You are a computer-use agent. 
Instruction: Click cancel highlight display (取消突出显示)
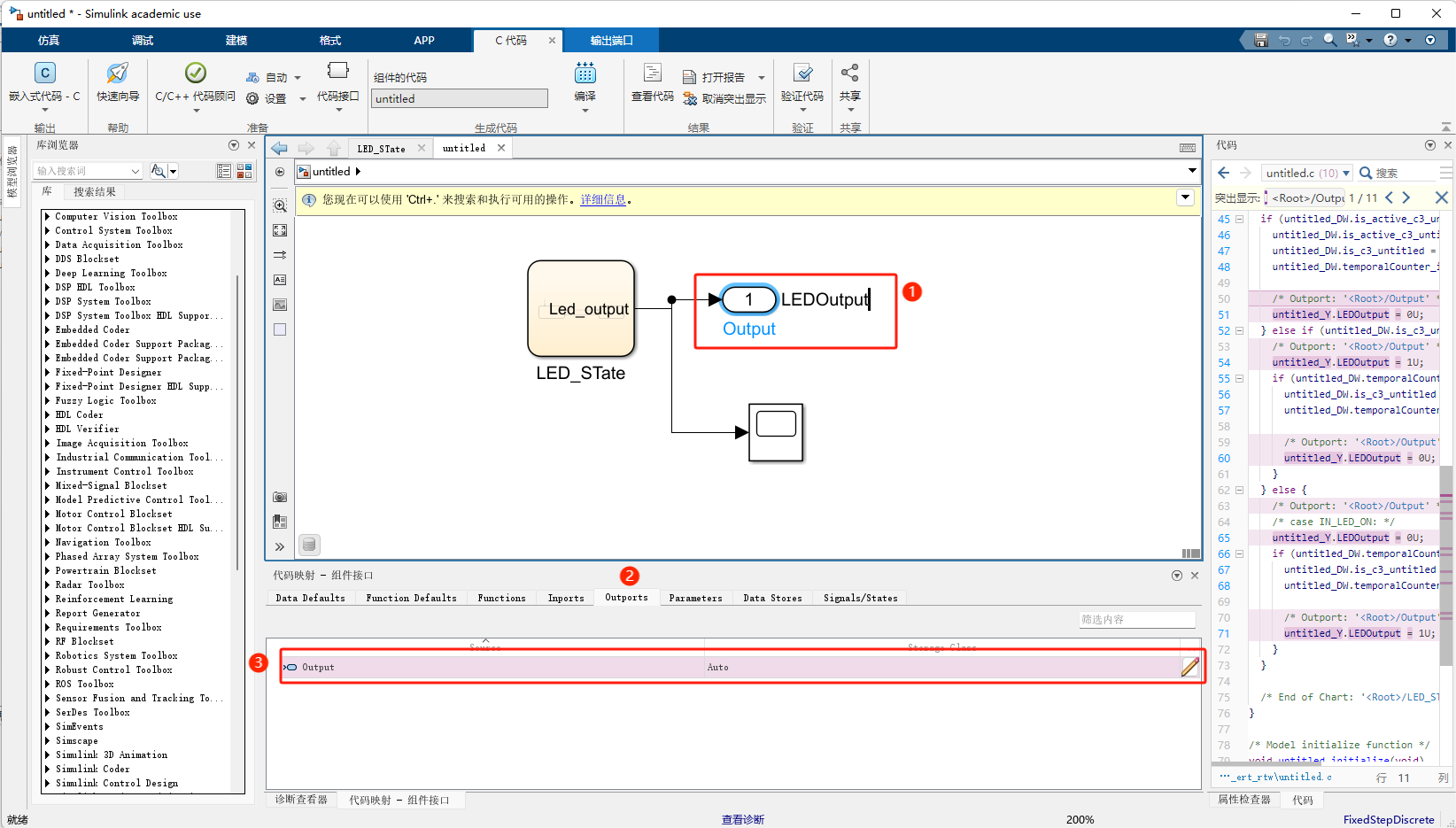click(x=724, y=98)
